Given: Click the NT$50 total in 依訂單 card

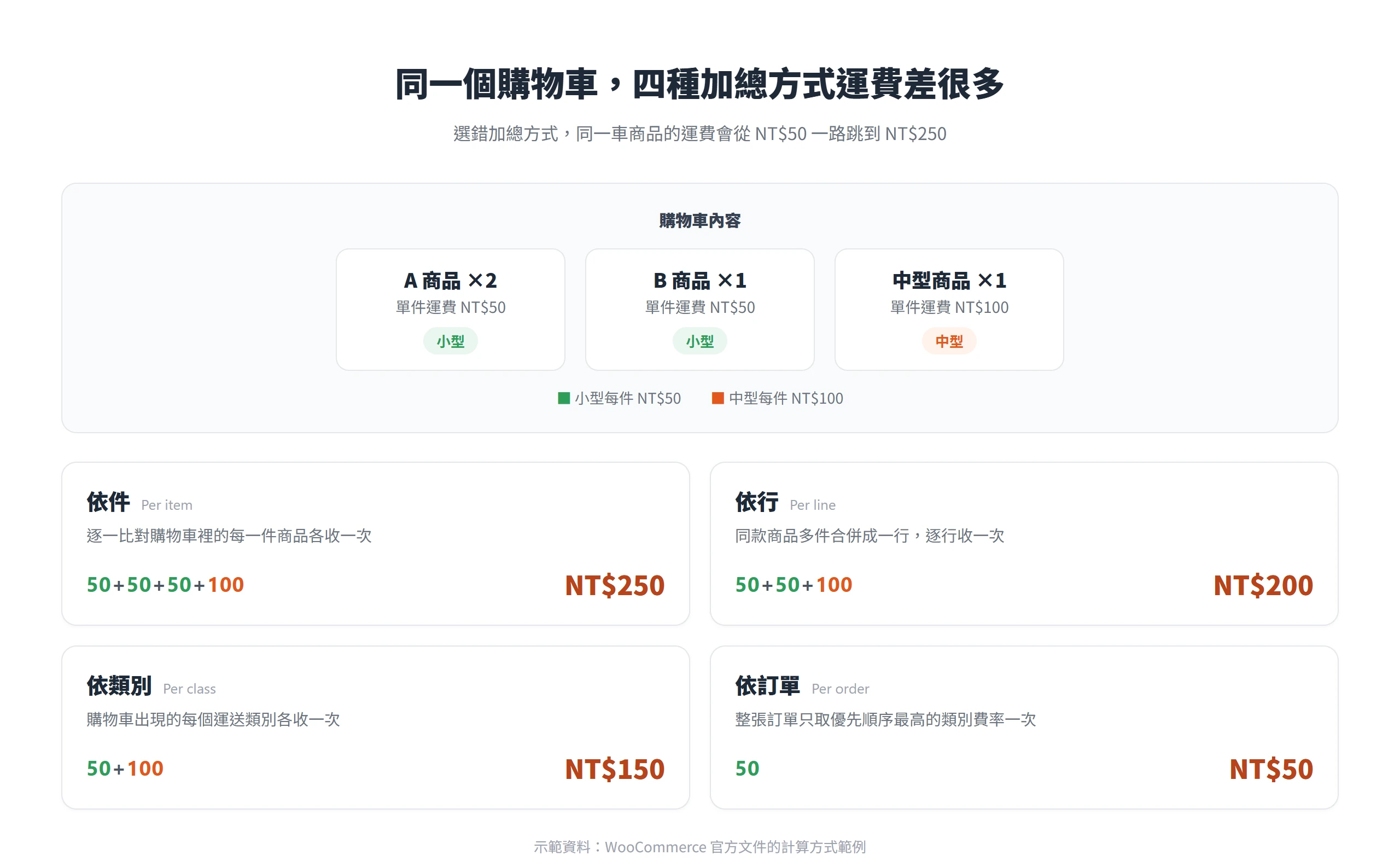Looking at the screenshot, I should [1271, 769].
